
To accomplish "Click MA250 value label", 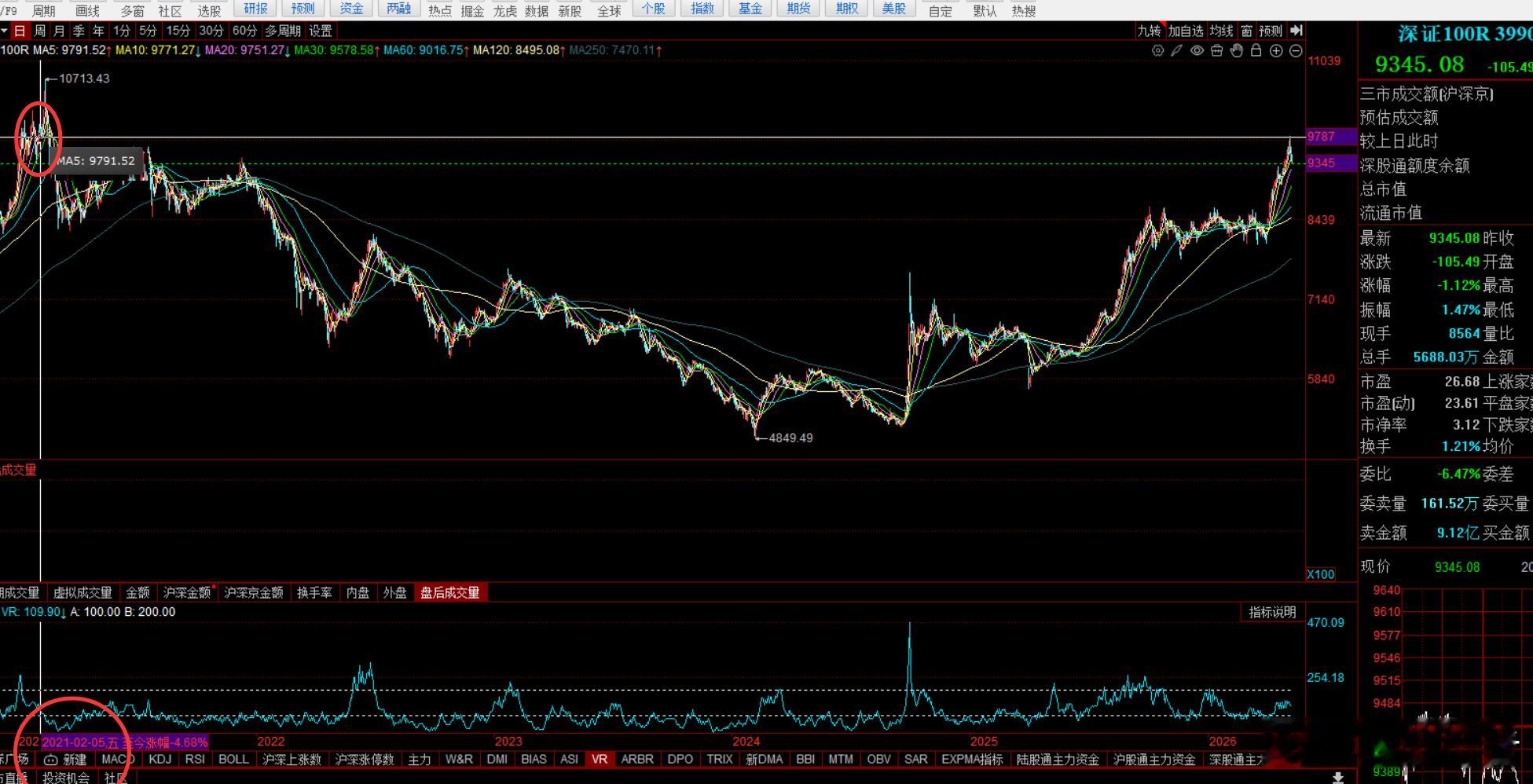I will pyautogui.click(x=615, y=50).
